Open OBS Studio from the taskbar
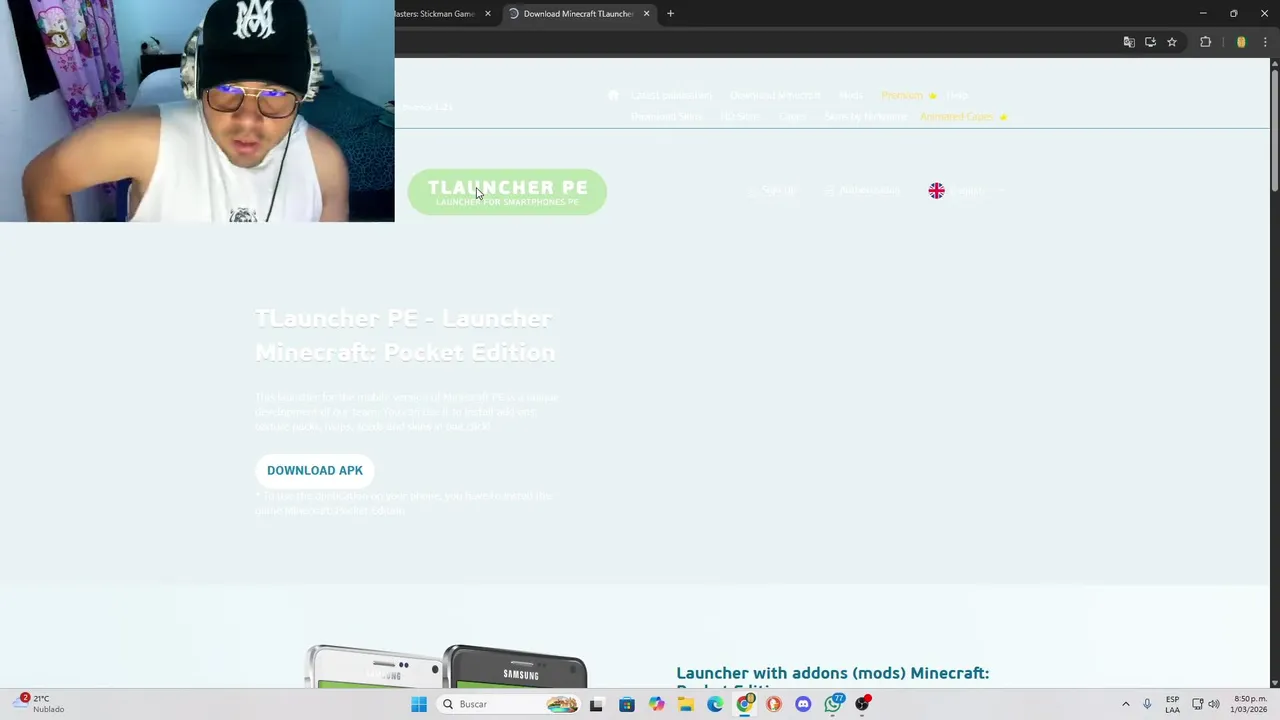1280x720 pixels. coord(863,704)
